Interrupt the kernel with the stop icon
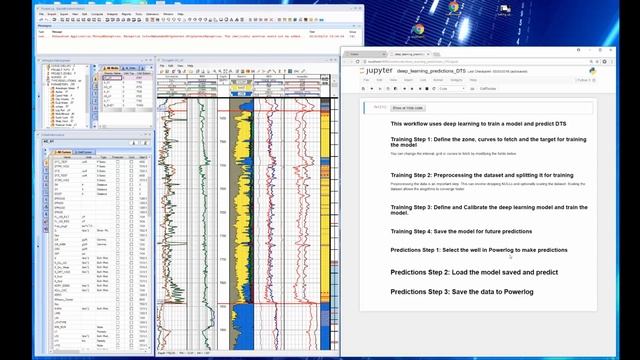 427,89
